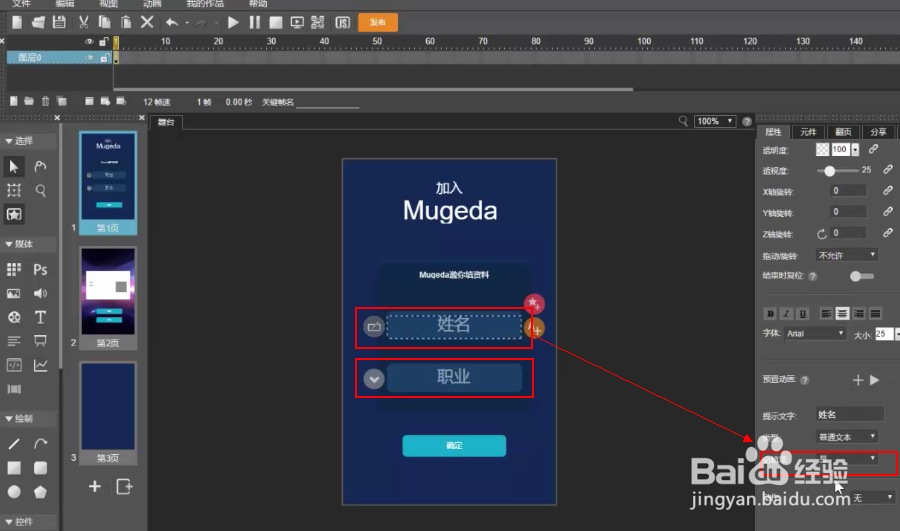Image resolution: width=900 pixels, height=531 pixels.
Task: Open the 拖动旋转 不允许 dropdown
Action: (847, 255)
